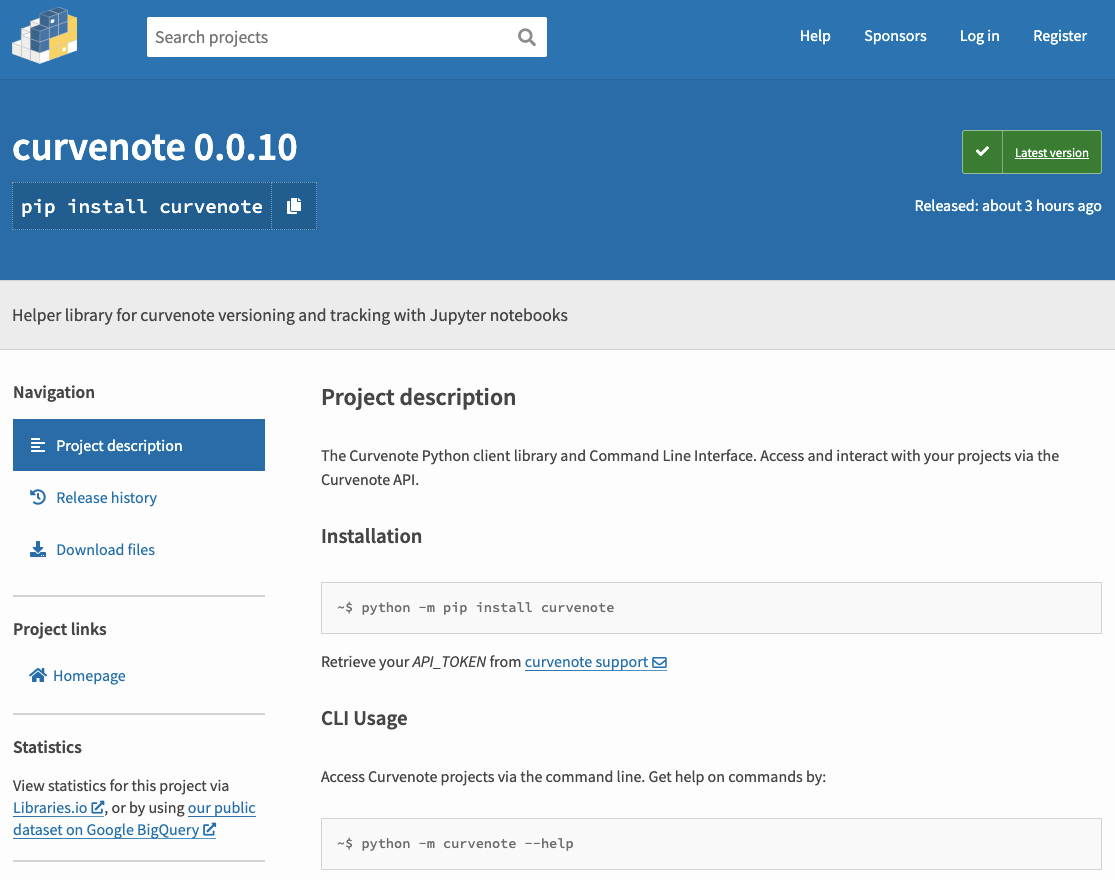The width and height of the screenshot is (1115, 880).
Task: Click the API_TOKEN italic text
Action: pos(449,662)
